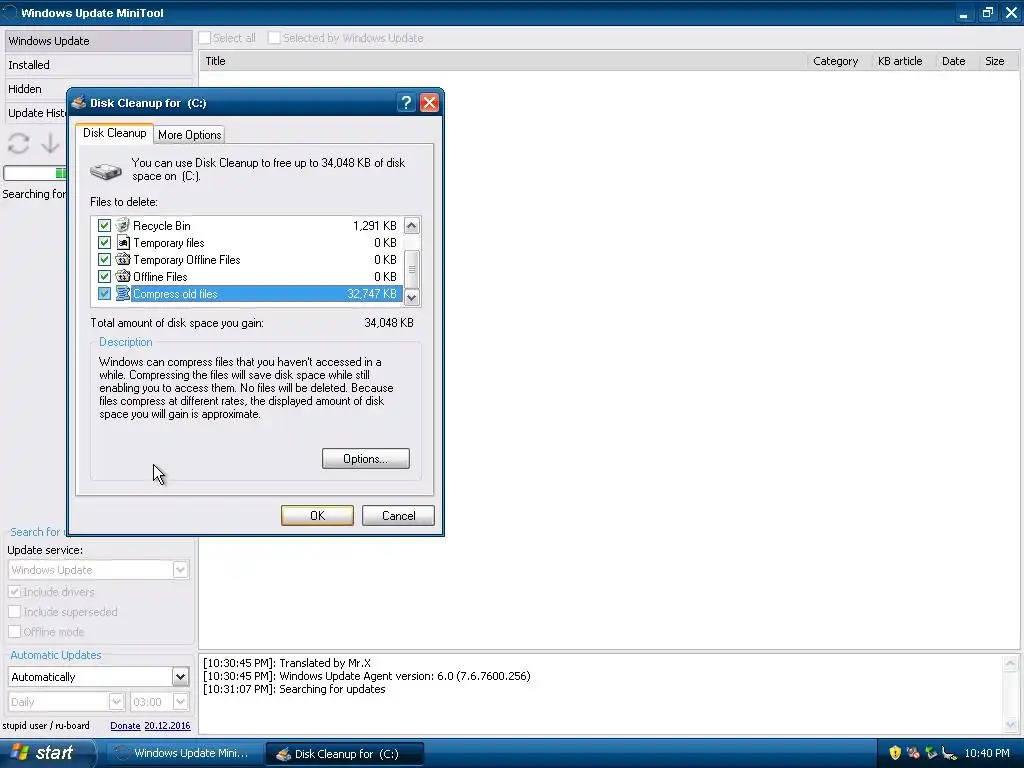Switch to Windows Update MiniTool taskbar button
This screenshot has width=1024, height=768.
point(184,753)
